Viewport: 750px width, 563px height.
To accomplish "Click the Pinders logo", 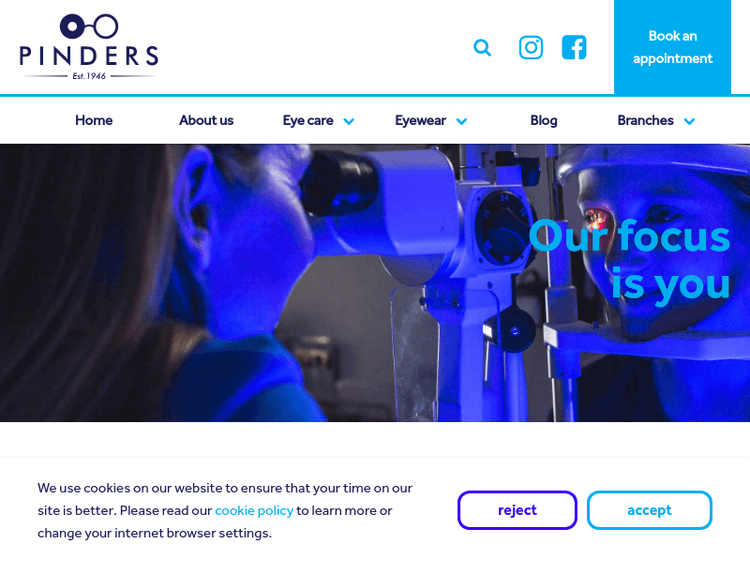I will tap(89, 47).
